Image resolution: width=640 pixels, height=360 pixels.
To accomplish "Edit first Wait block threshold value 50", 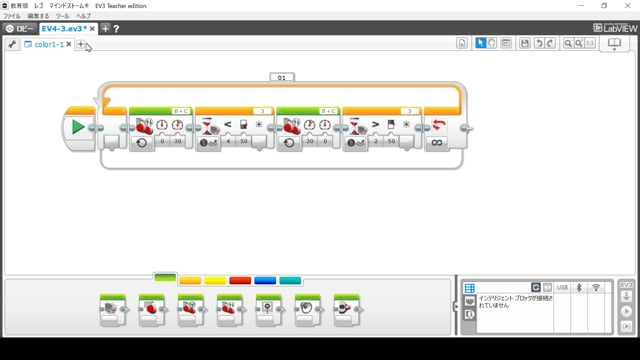I will (244, 141).
